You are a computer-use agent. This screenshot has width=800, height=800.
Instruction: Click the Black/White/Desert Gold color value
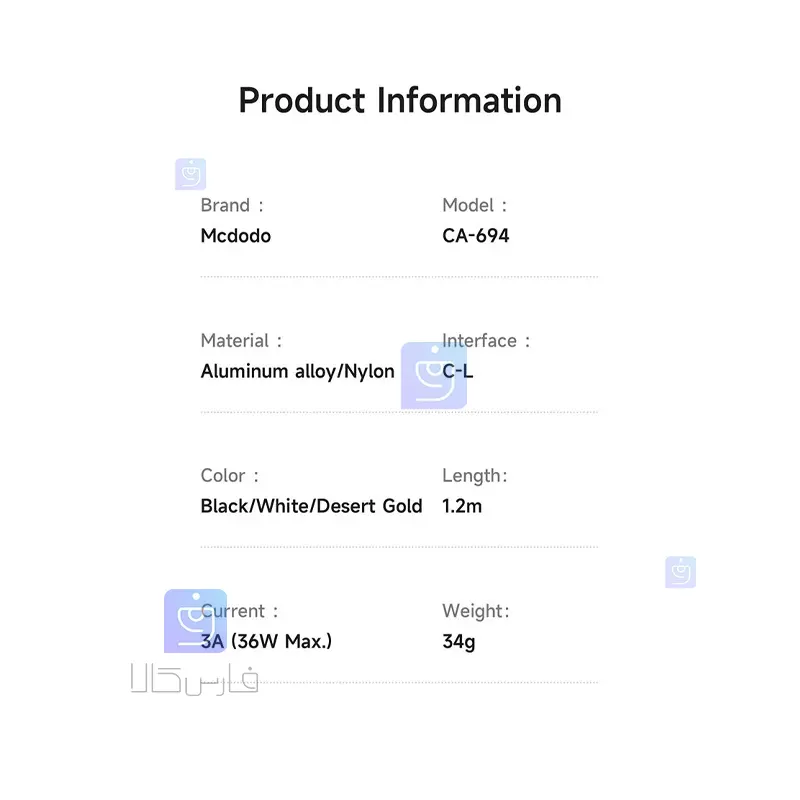point(311,506)
